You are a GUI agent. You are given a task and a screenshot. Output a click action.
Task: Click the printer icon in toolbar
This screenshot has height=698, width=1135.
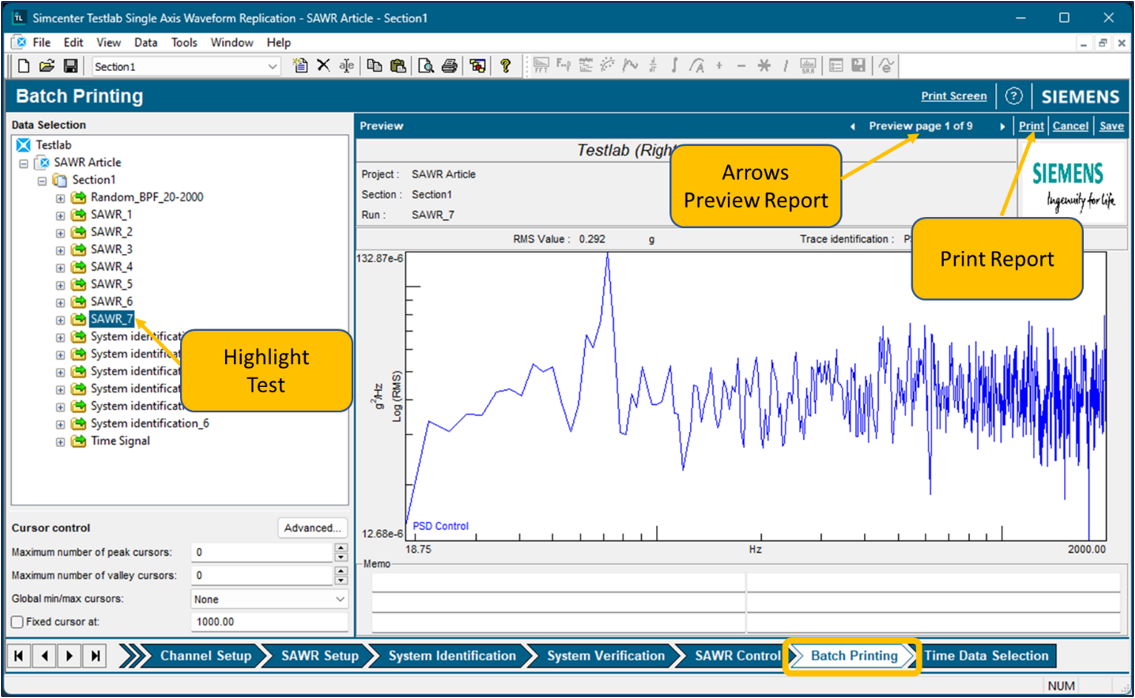coord(450,66)
